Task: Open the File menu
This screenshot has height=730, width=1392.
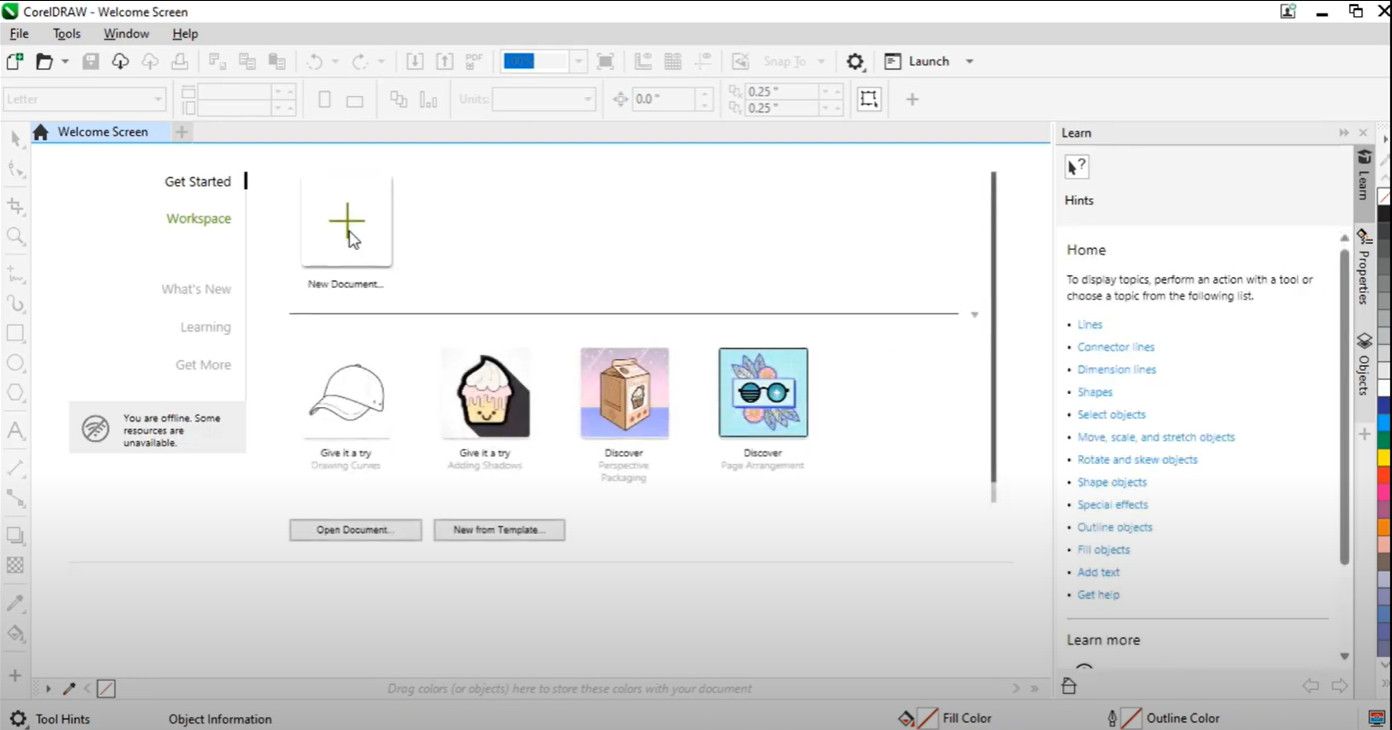Action: point(19,33)
